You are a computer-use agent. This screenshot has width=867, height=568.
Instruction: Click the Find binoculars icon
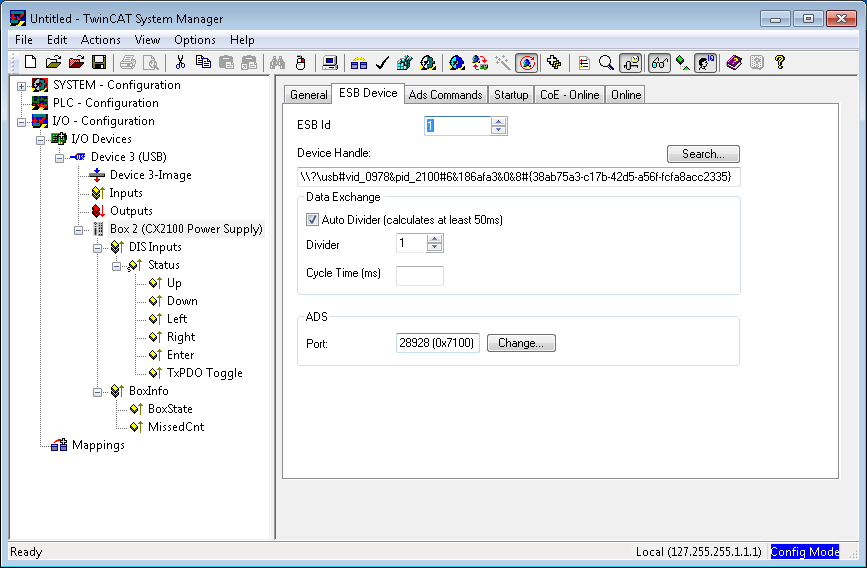tap(278, 62)
